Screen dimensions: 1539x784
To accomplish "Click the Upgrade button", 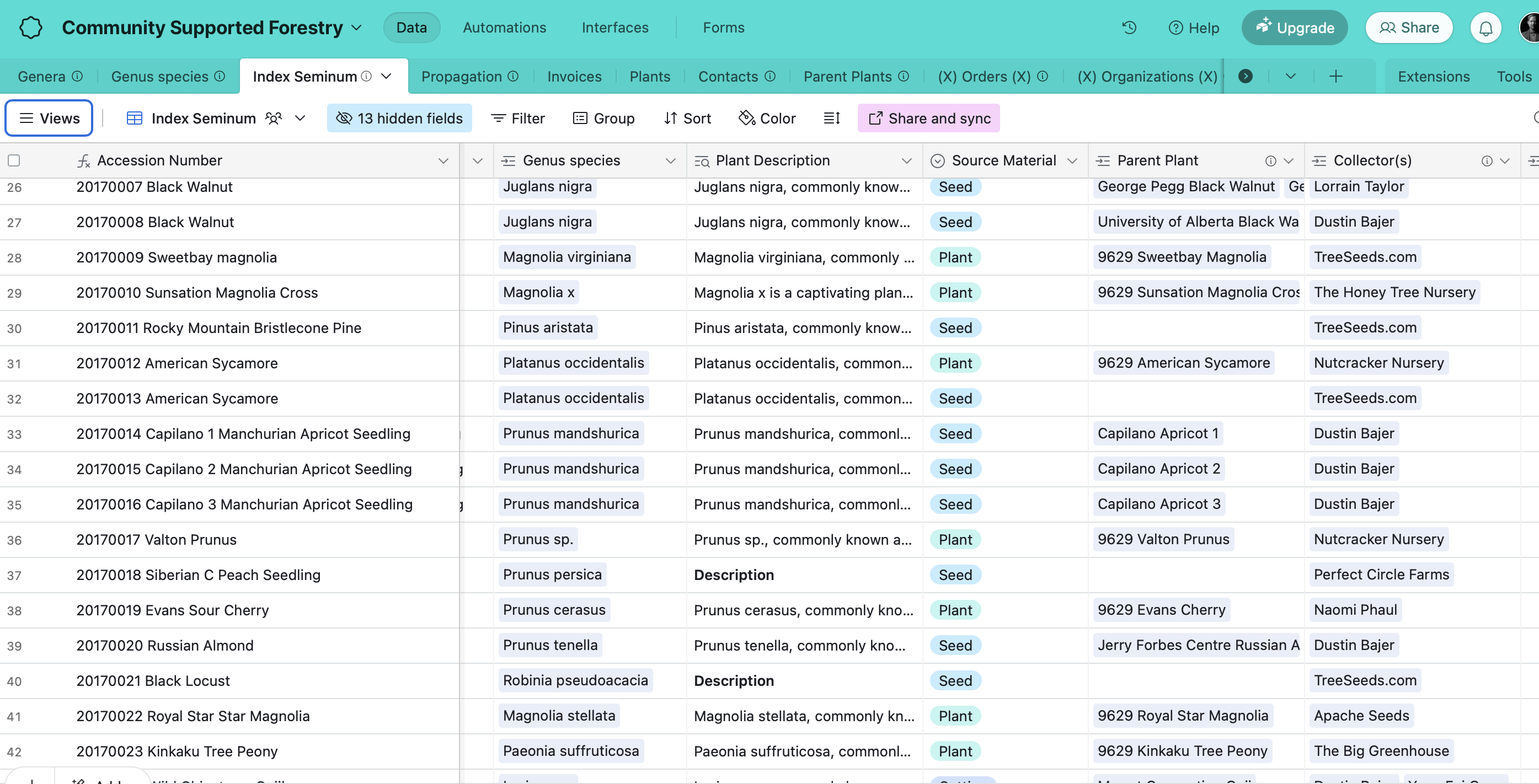I will [1294, 28].
